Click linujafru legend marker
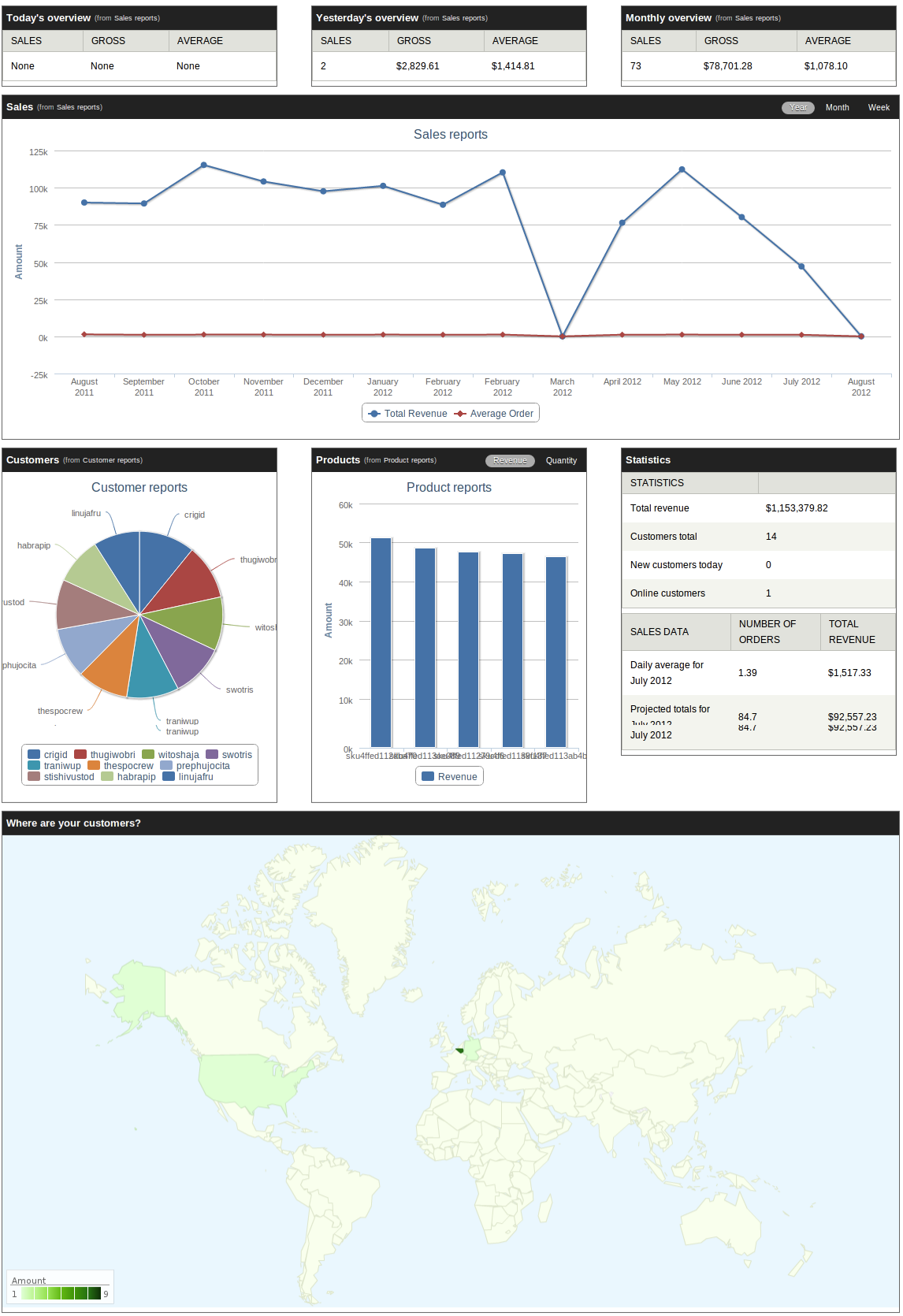This screenshot has width=903, height=1316. [x=169, y=776]
